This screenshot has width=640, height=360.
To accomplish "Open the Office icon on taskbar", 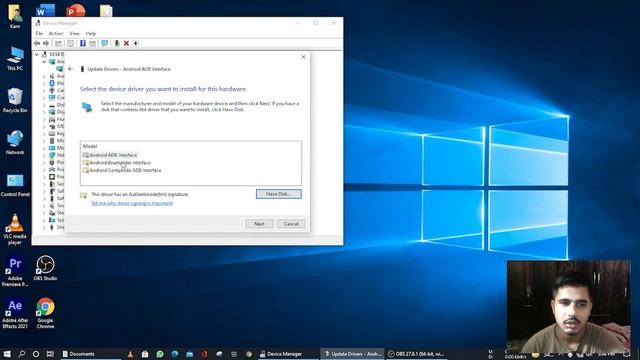I will (x=204, y=354).
